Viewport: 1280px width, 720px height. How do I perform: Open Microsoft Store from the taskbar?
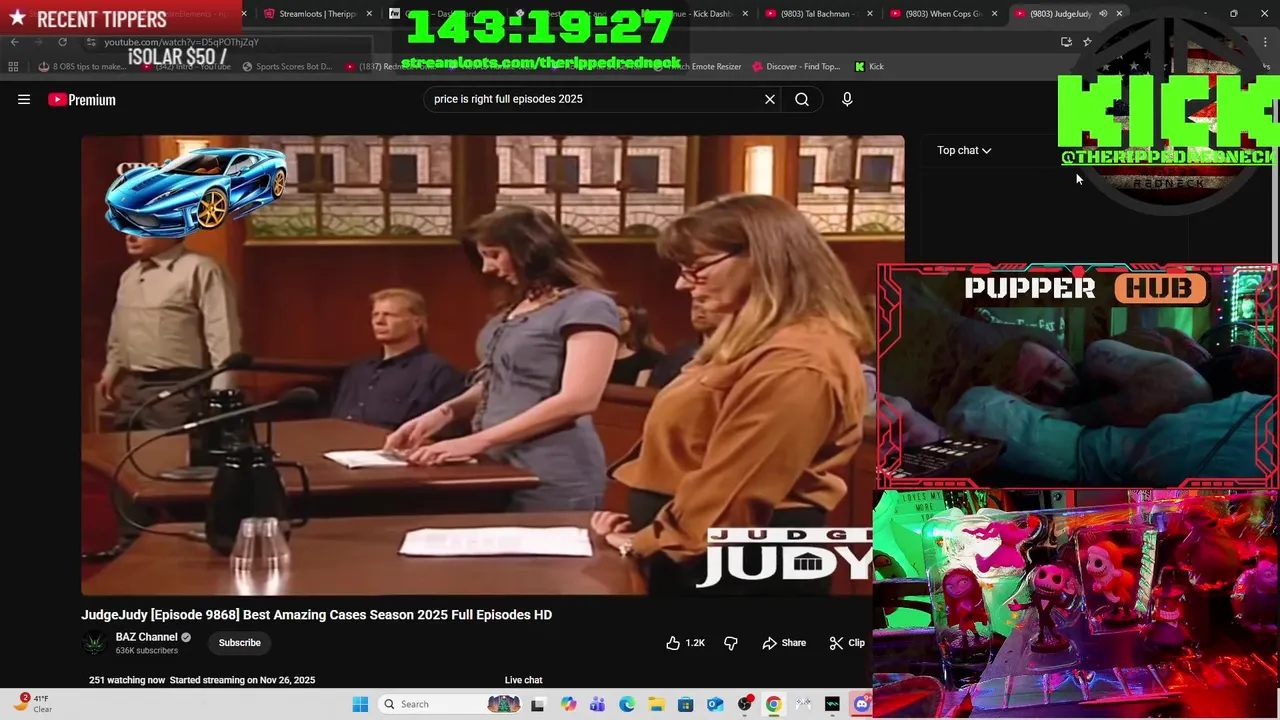coord(686,704)
